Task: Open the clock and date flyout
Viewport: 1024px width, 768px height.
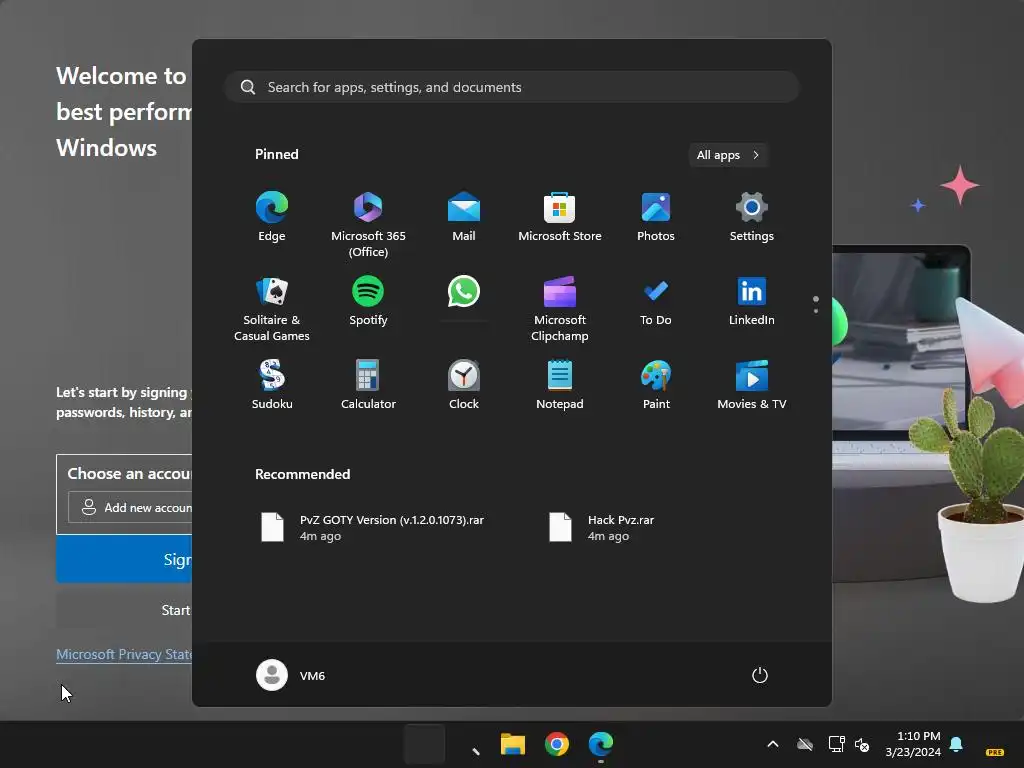Action: pyautogui.click(x=913, y=744)
